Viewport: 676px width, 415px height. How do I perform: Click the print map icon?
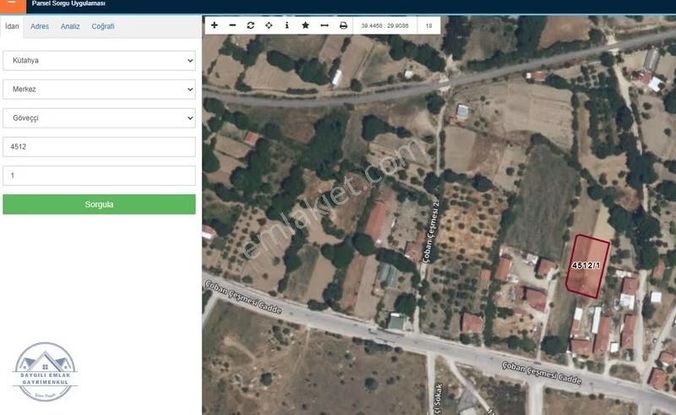click(343, 25)
